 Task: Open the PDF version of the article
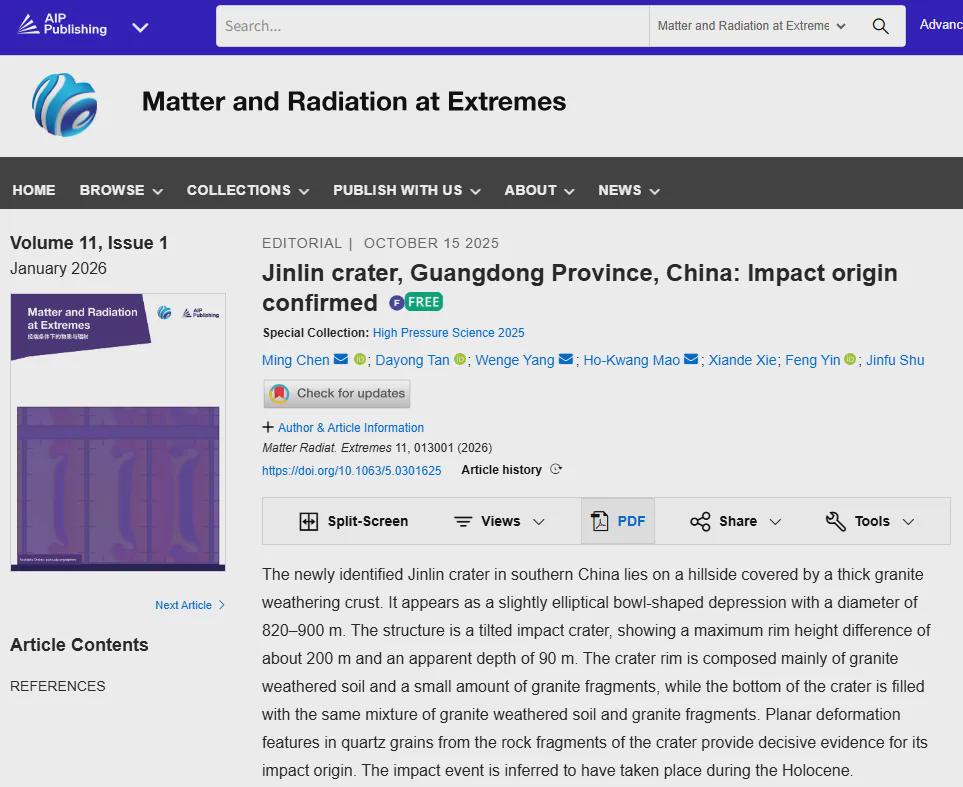[x=618, y=521]
